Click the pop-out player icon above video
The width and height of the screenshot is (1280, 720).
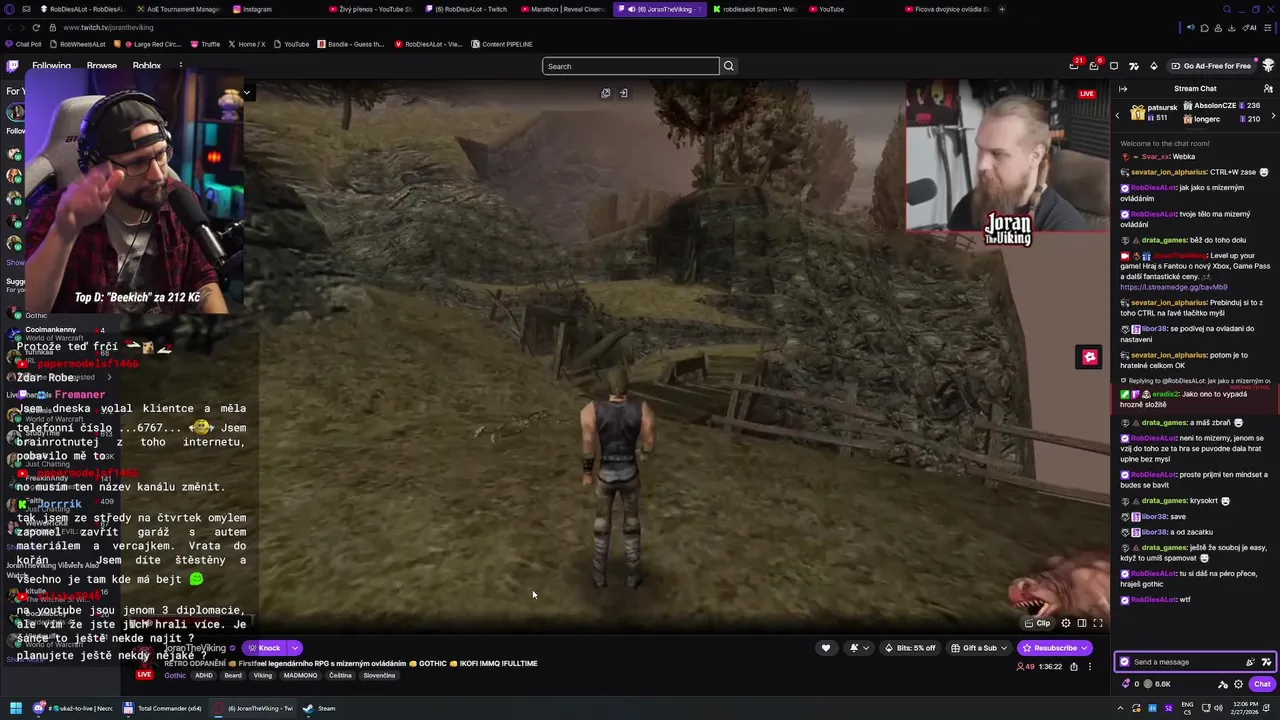605,93
